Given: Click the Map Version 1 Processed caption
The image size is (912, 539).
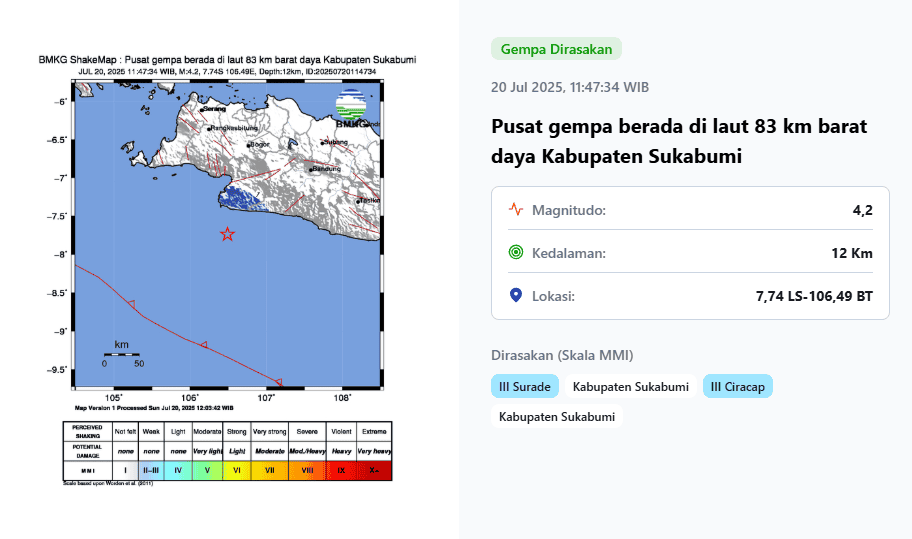Looking at the screenshot, I should pyautogui.click(x=154, y=408).
